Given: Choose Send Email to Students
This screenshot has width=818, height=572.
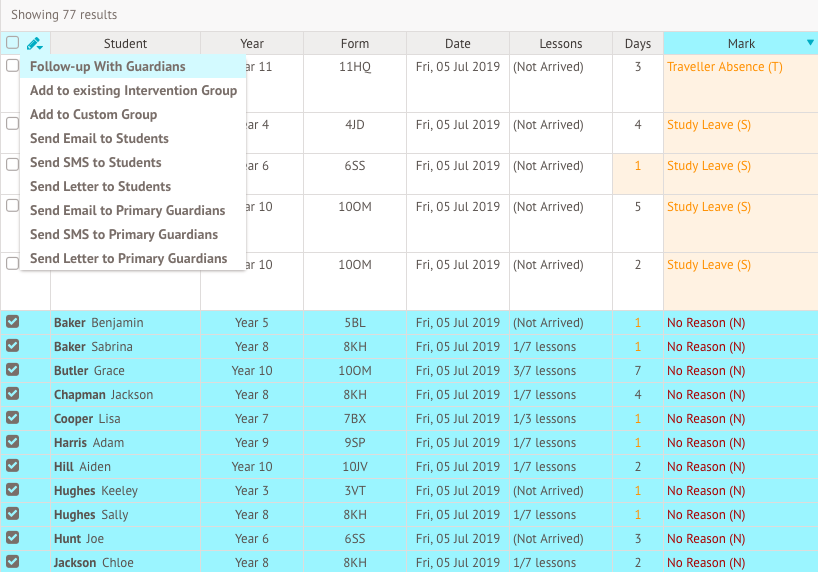Looking at the screenshot, I should pos(99,139).
